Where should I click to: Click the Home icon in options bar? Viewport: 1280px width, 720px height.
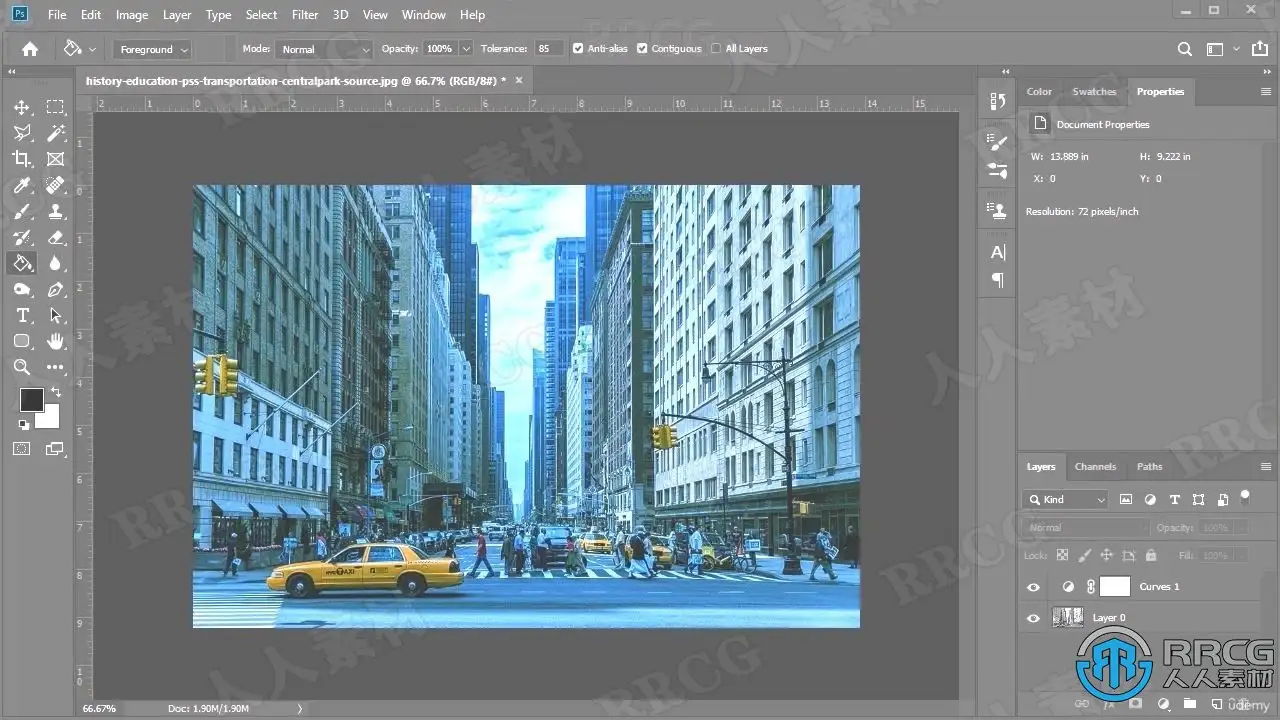coord(30,49)
